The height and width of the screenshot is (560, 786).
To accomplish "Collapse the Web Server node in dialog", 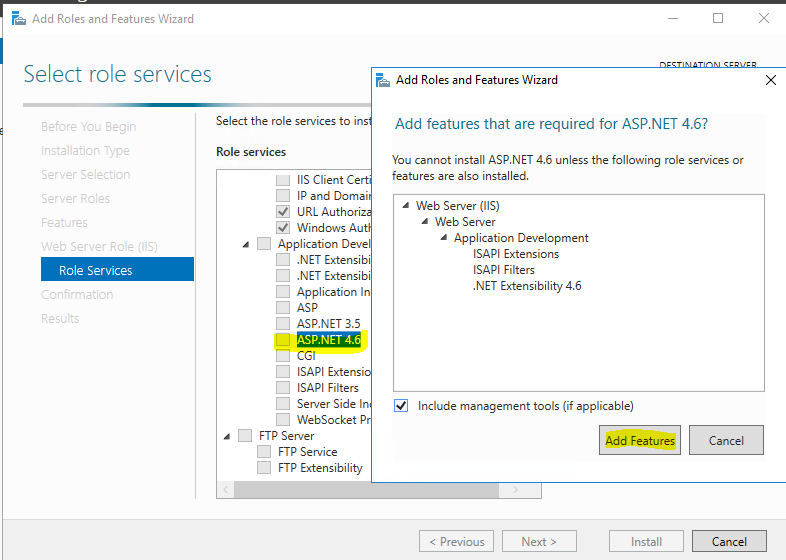I will (425, 222).
